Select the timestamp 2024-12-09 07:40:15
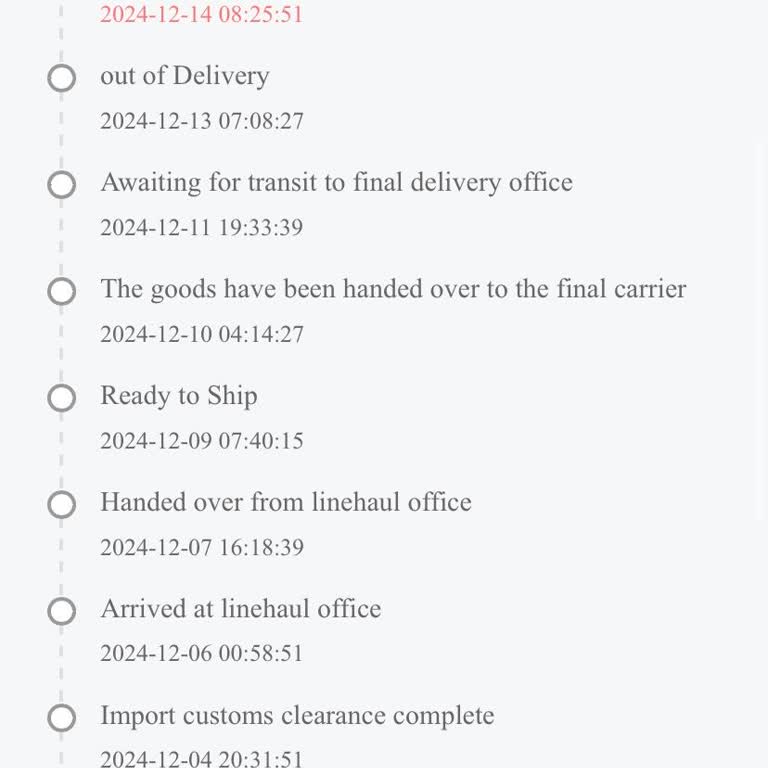 click(201, 441)
